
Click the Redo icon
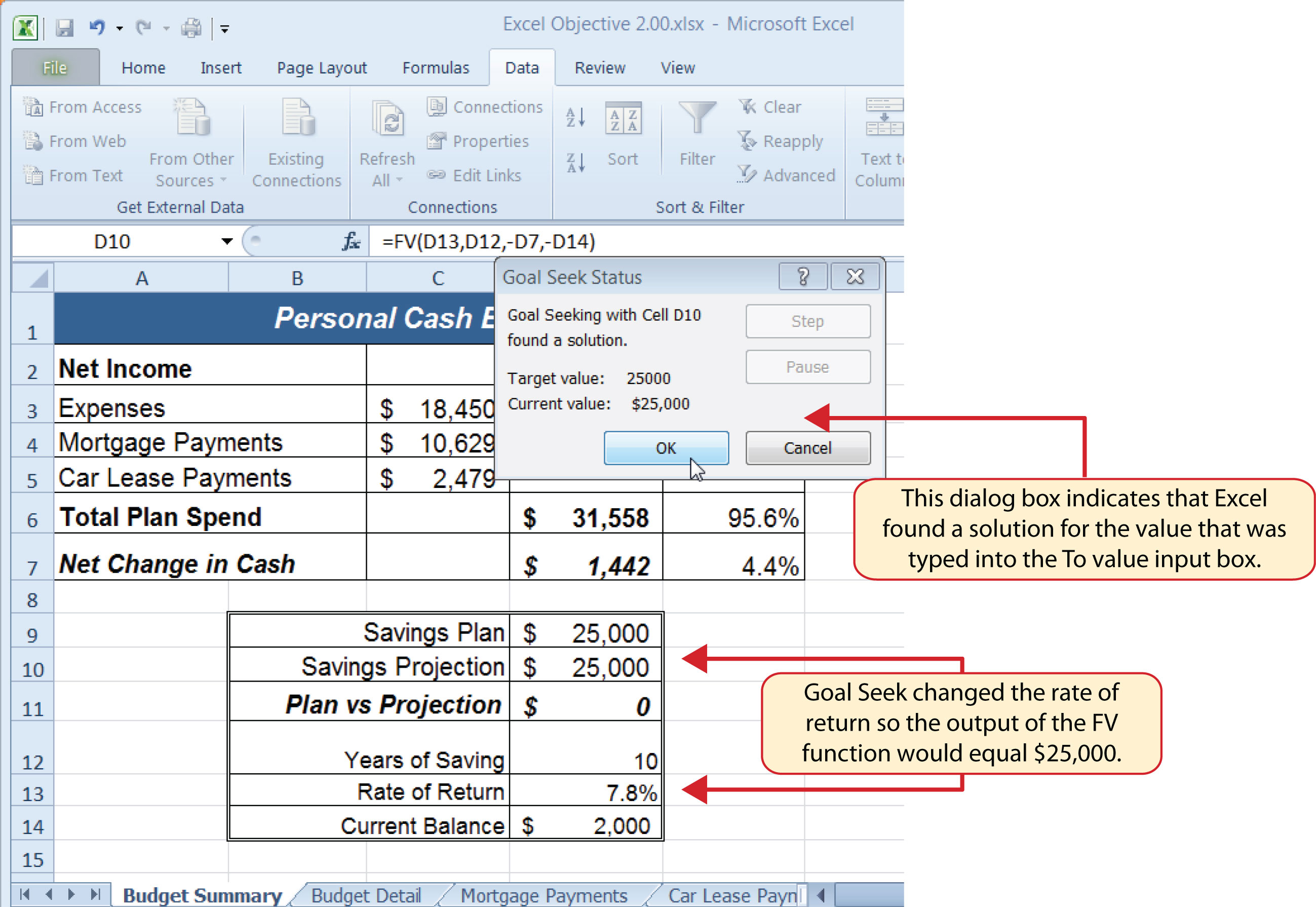click(143, 27)
